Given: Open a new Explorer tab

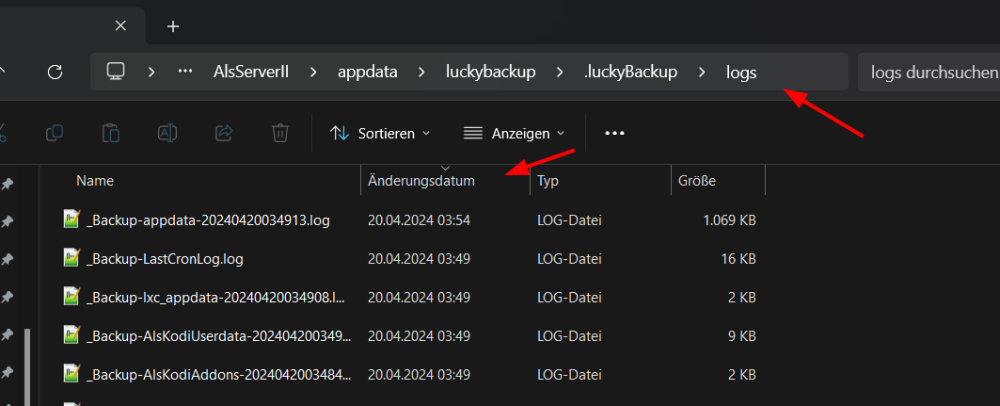Looking at the screenshot, I should (x=173, y=26).
